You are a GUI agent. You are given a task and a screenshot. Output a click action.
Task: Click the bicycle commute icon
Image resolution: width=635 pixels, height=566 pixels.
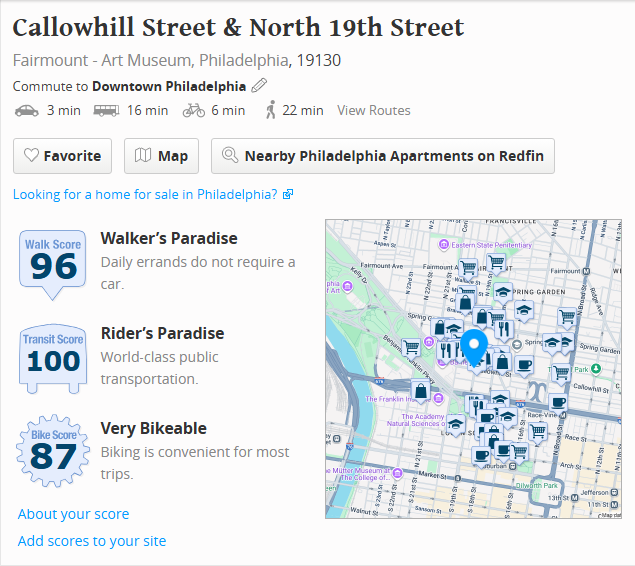pos(194,111)
